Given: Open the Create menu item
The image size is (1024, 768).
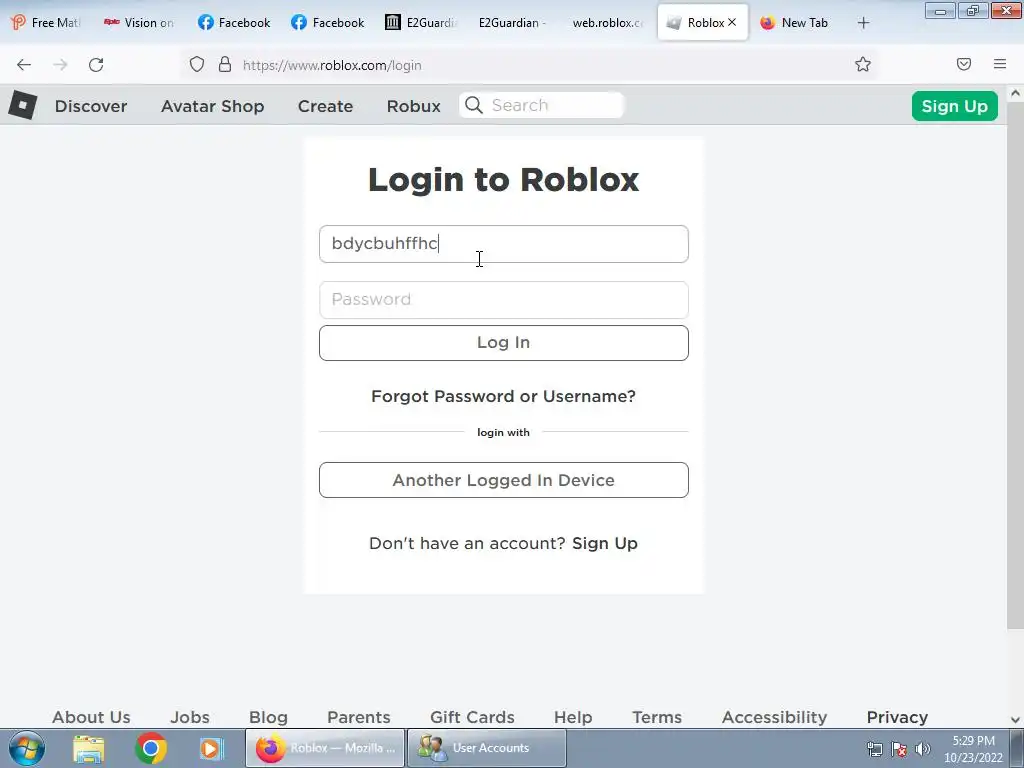Looking at the screenshot, I should [x=325, y=106].
